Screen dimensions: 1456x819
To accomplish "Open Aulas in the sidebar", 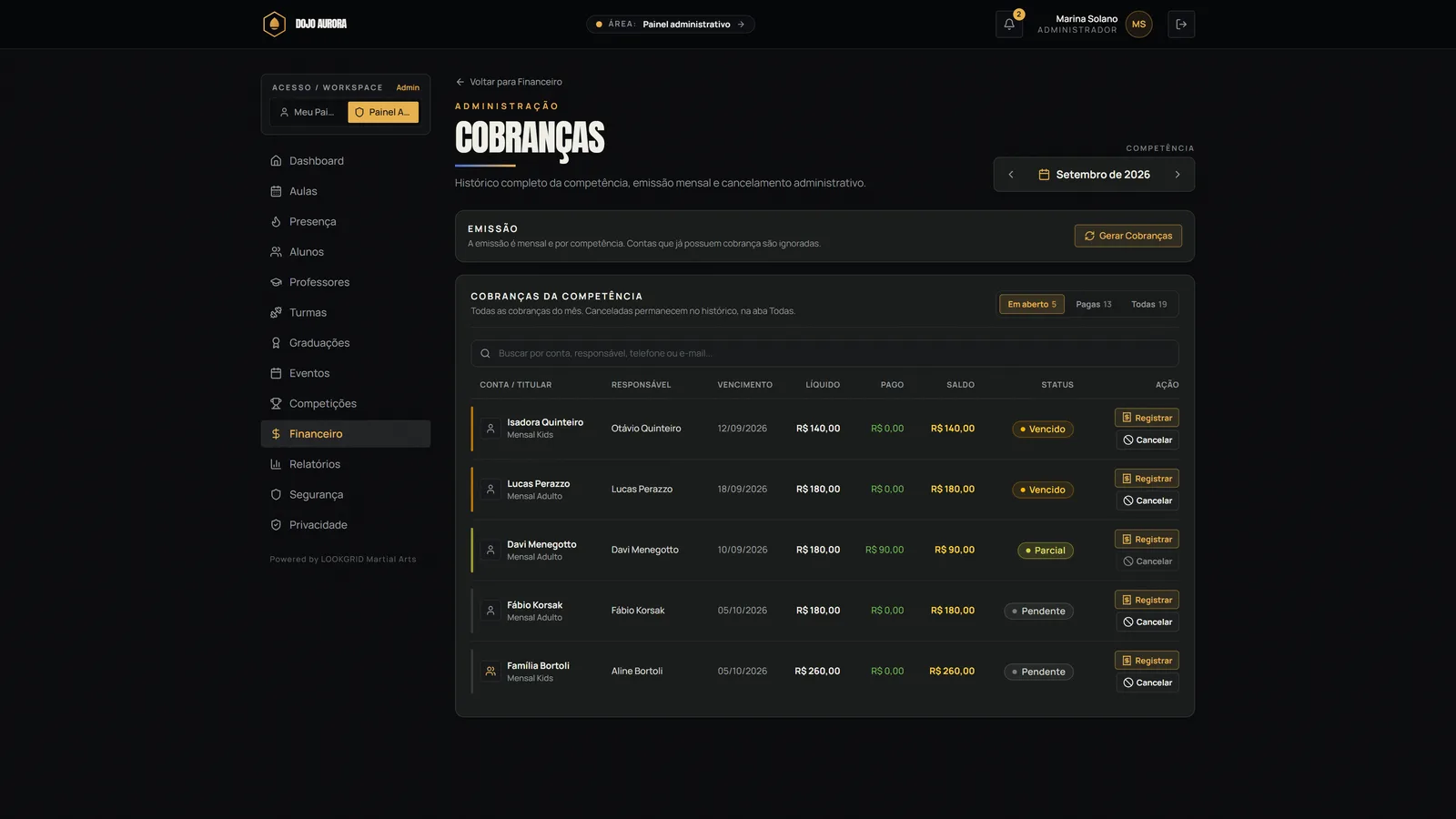I will pyautogui.click(x=346, y=191).
